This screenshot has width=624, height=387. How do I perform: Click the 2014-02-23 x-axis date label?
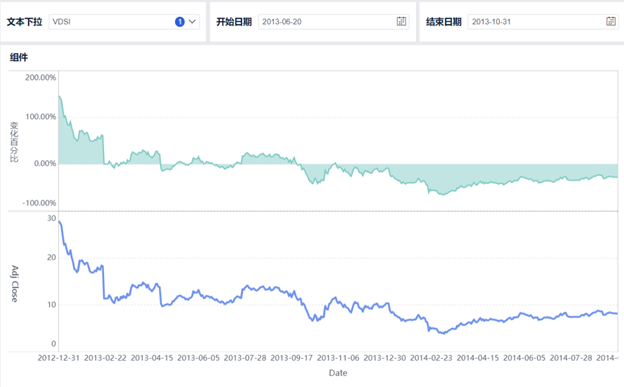pyautogui.click(x=431, y=358)
